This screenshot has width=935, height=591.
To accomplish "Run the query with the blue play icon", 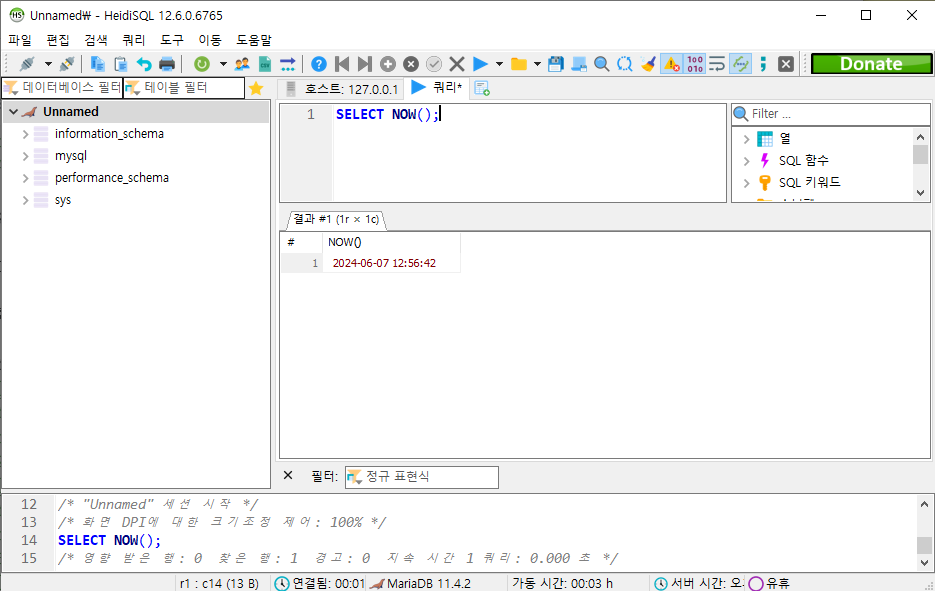I will tap(480, 64).
